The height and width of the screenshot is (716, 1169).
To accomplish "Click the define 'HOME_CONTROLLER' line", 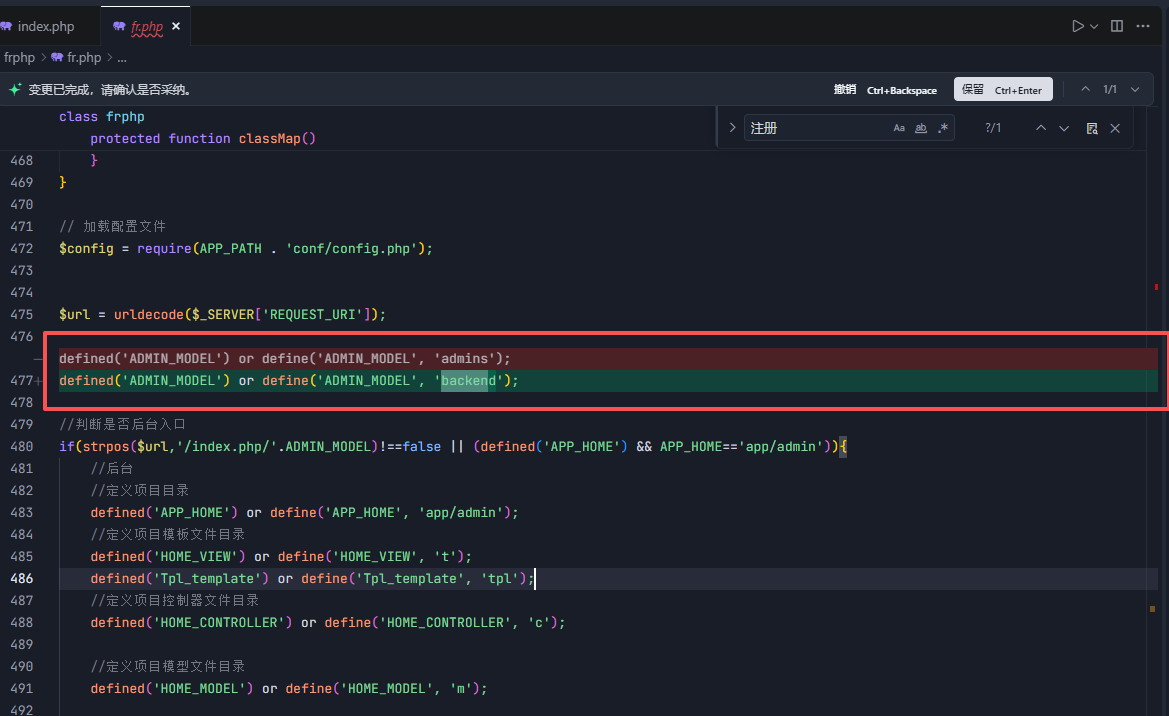I will pos(328,623).
